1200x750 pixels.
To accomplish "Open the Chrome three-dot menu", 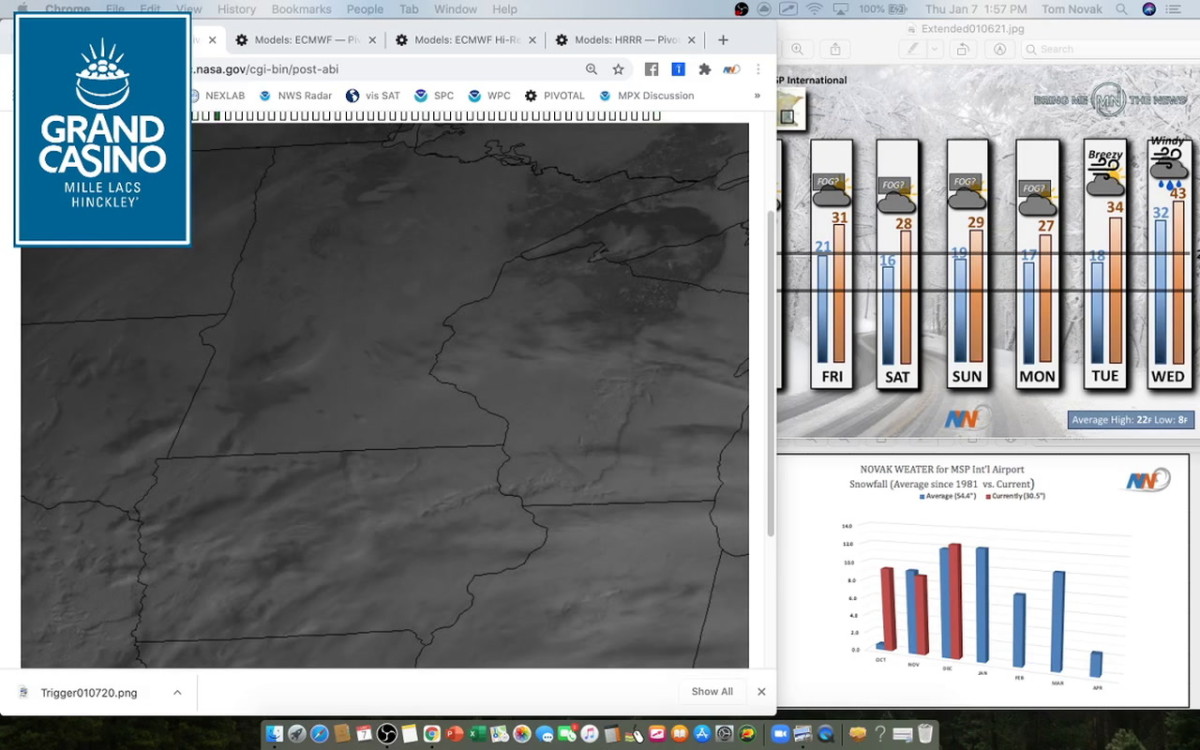I will [x=759, y=69].
